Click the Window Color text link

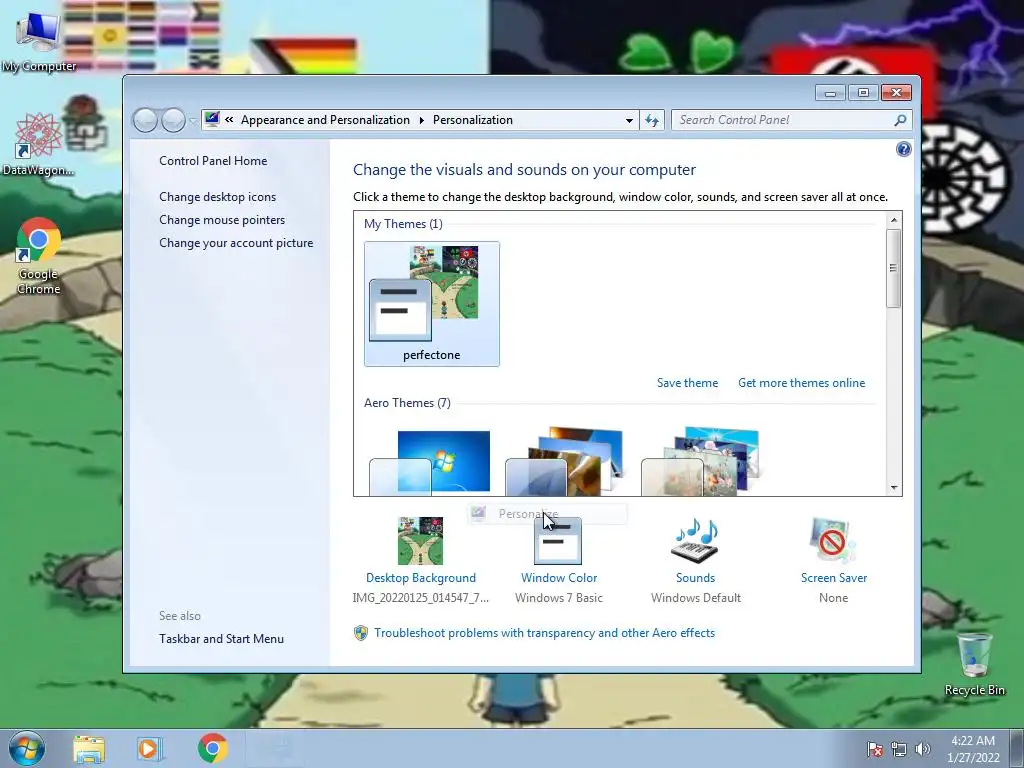559,578
